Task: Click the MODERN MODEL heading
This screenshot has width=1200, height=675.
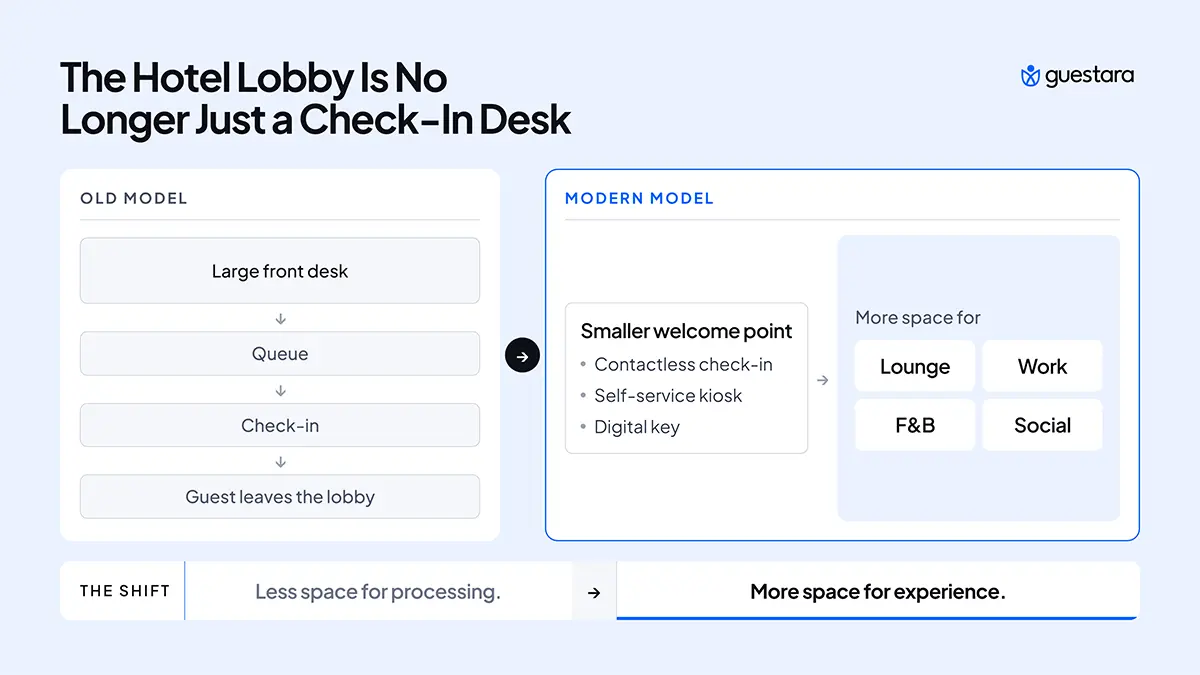Action: coord(639,198)
